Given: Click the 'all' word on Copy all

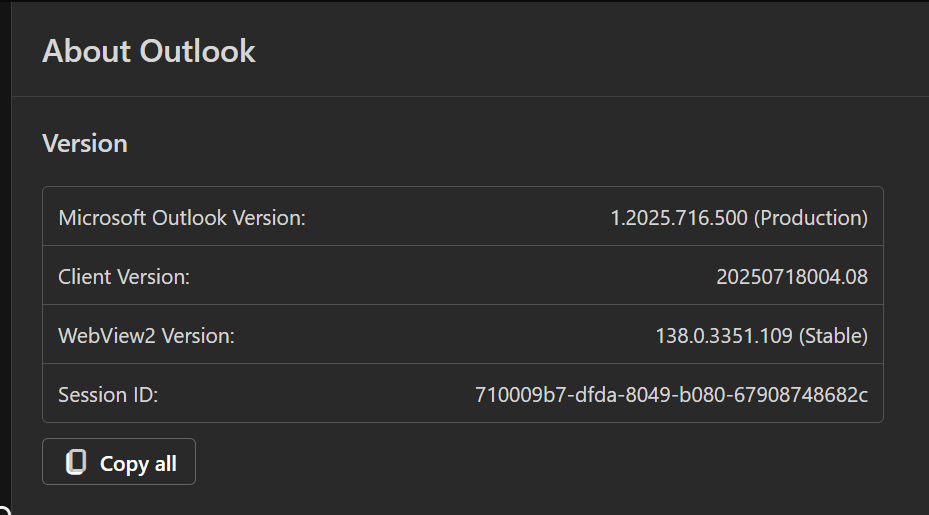Looking at the screenshot, I should tap(165, 464).
